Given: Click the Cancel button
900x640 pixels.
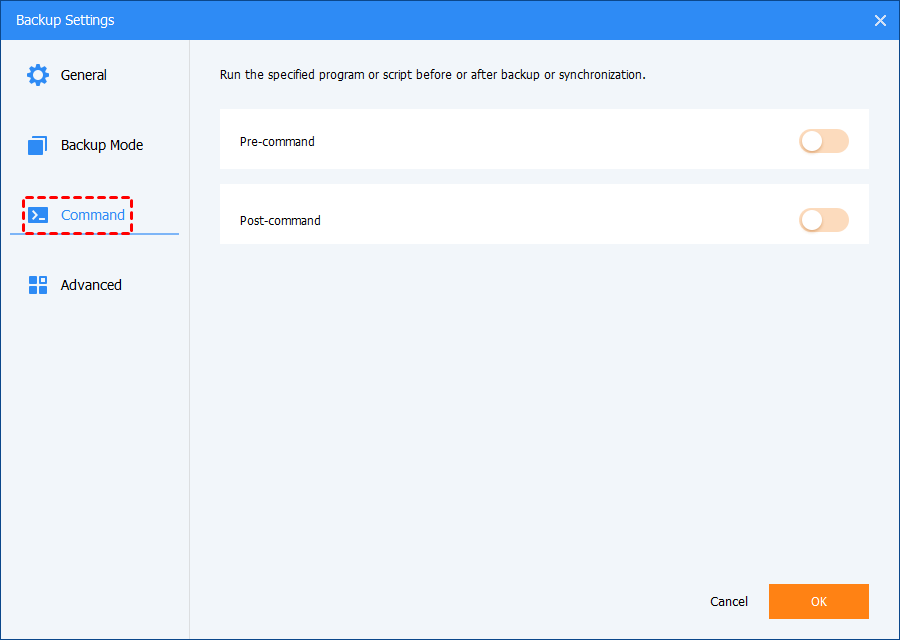Looking at the screenshot, I should pos(728,601).
